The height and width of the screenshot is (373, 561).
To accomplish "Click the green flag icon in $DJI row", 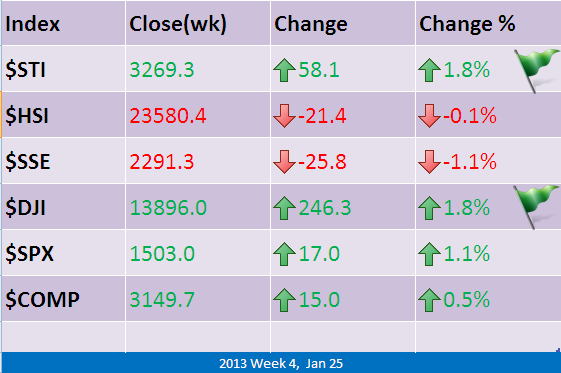I will [537, 207].
